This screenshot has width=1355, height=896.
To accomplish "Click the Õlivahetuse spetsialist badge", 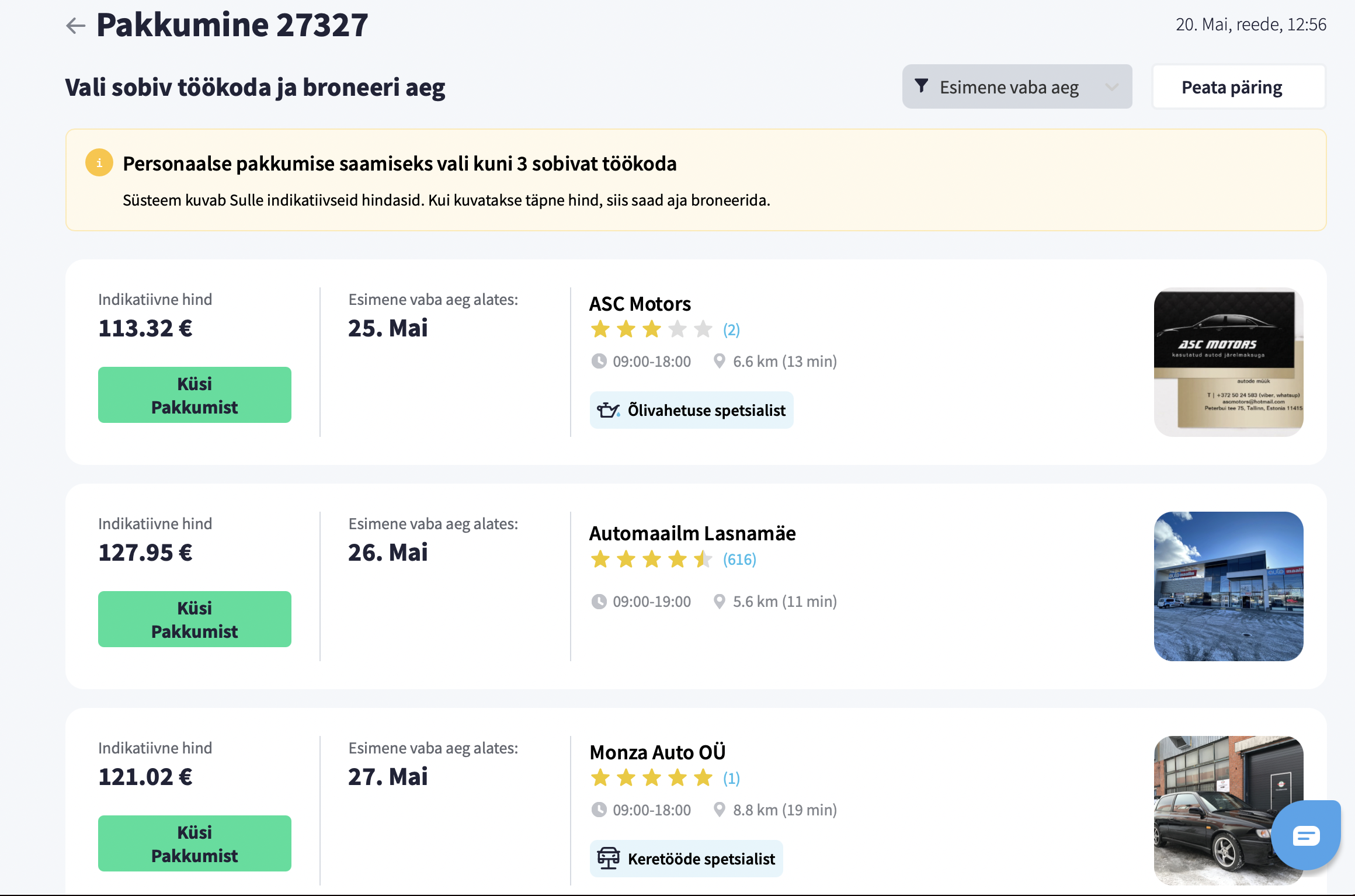I will (x=692, y=410).
